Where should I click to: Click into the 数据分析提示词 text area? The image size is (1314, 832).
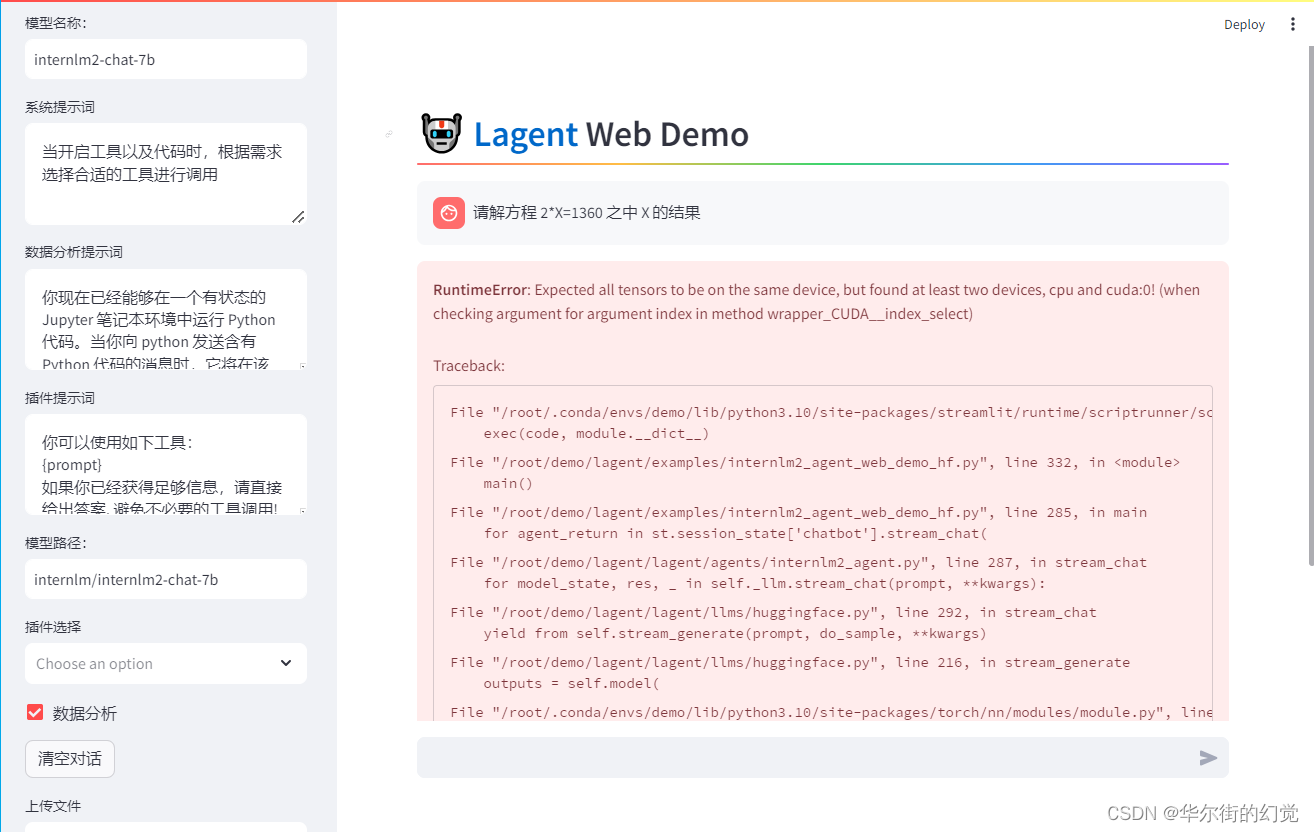click(x=166, y=319)
